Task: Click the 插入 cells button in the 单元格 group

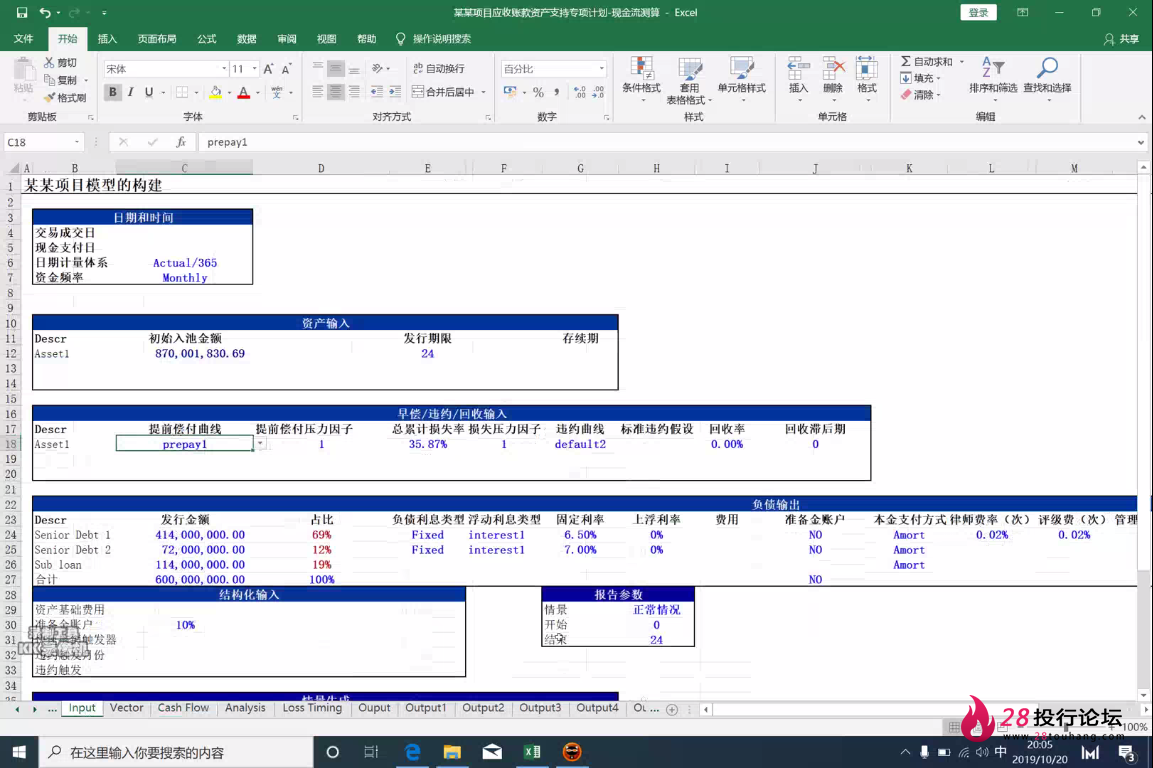Action: pos(799,79)
